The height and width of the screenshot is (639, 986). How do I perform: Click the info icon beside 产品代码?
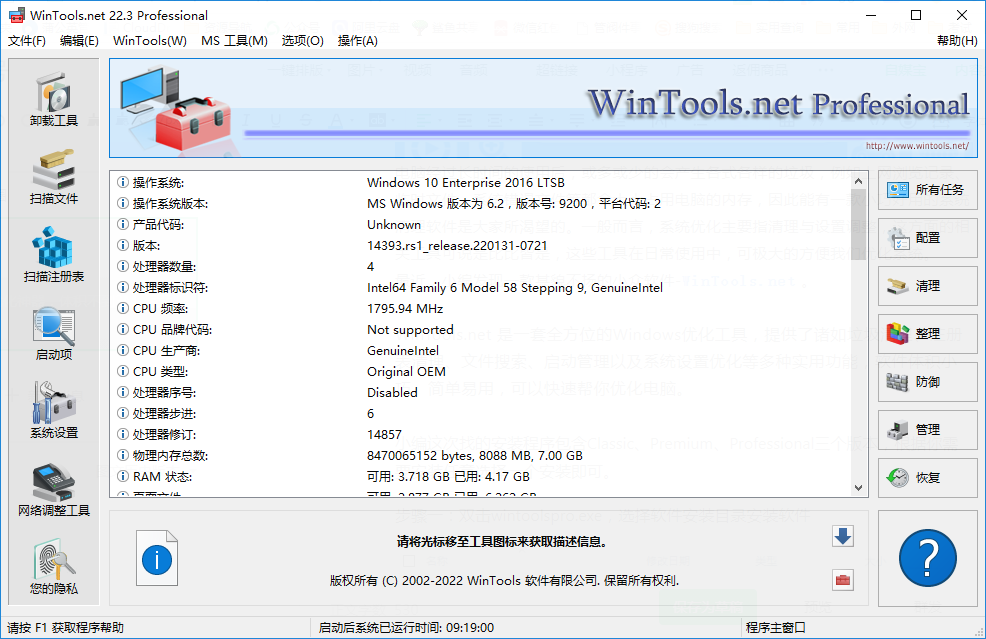(x=123, y=225)
